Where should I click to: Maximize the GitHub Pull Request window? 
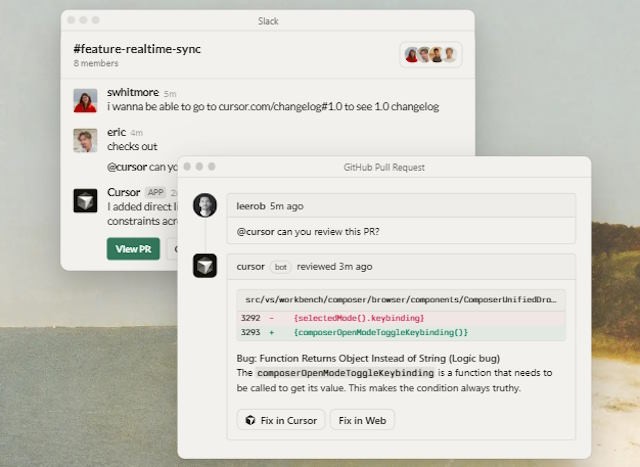[x=211, y=167]
